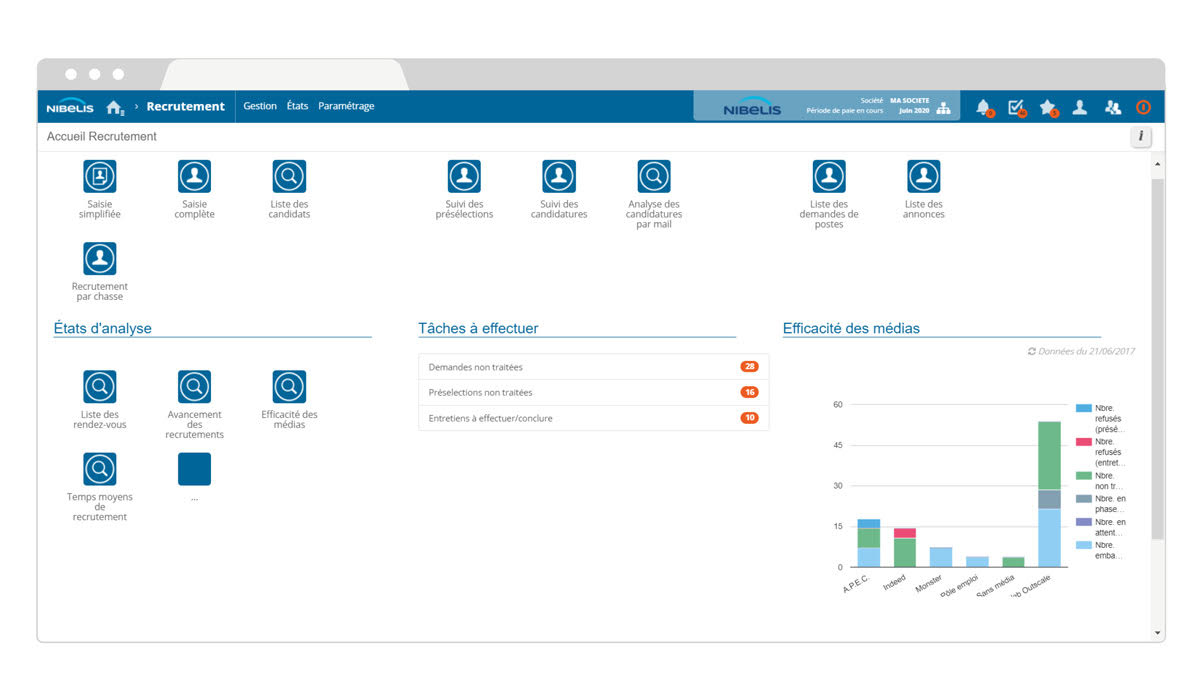The width and height of the screenshot is (1200, 700).
Task: Open the tasks checkmark icon in header
Action: (x=1016, y=107)
